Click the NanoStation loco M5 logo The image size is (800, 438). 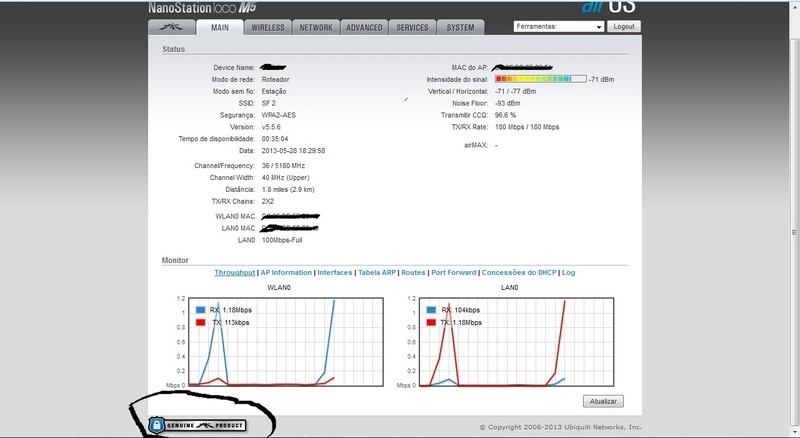[x=202, y=8]
